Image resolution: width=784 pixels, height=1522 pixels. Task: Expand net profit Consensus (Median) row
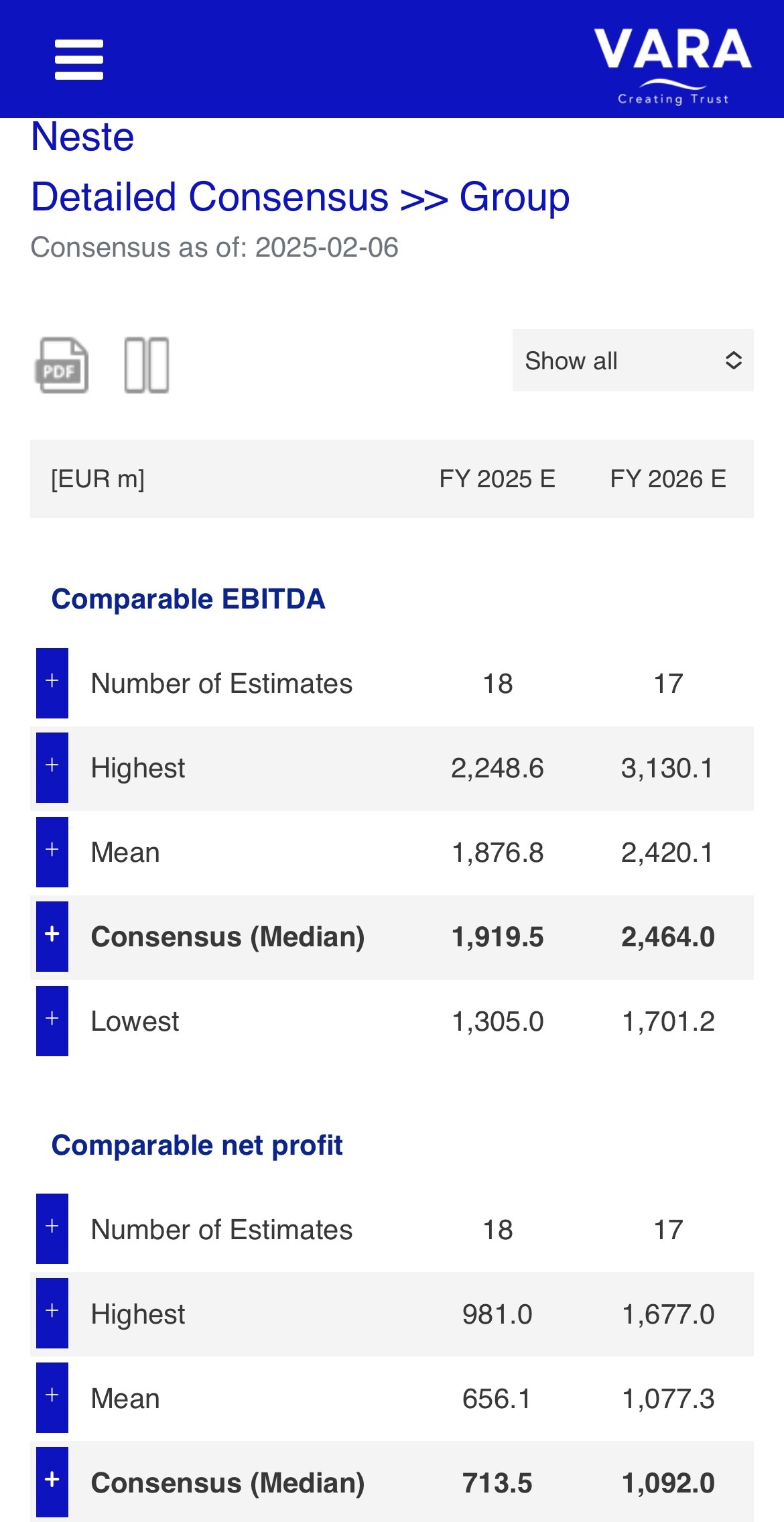tap(52, 1482)
